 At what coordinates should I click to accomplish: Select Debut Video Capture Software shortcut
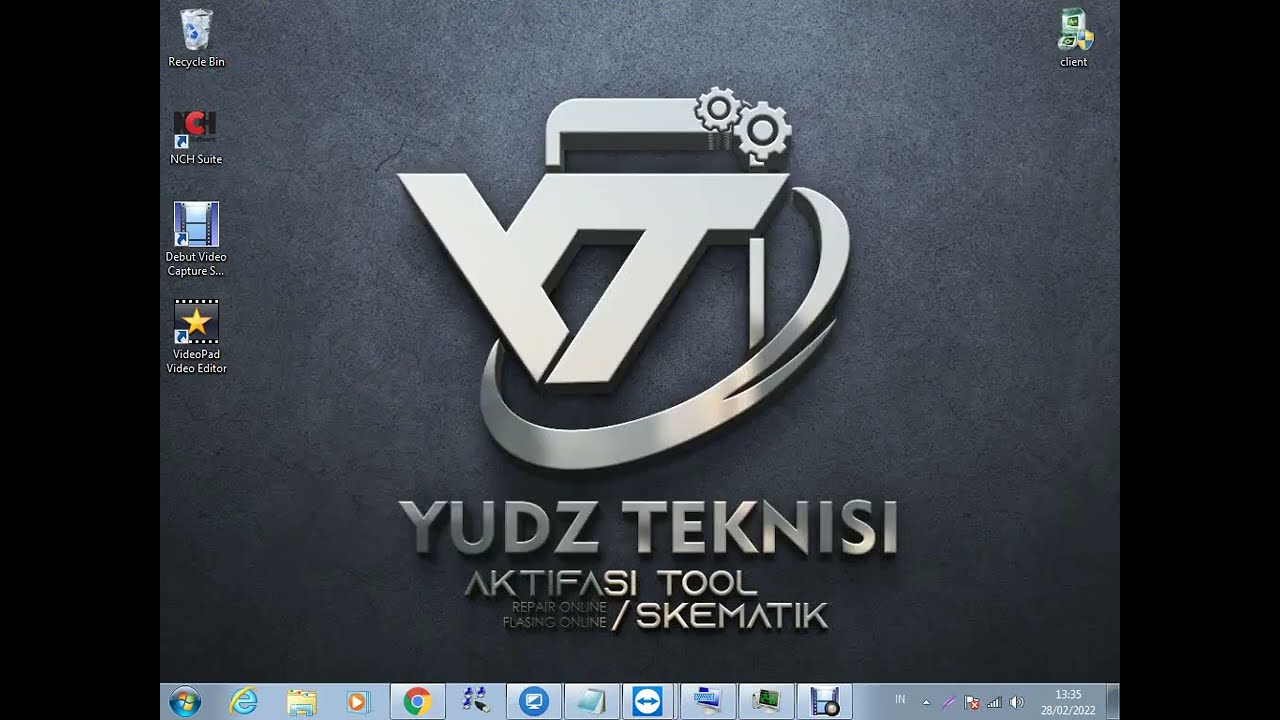click(x=196, y=240)
